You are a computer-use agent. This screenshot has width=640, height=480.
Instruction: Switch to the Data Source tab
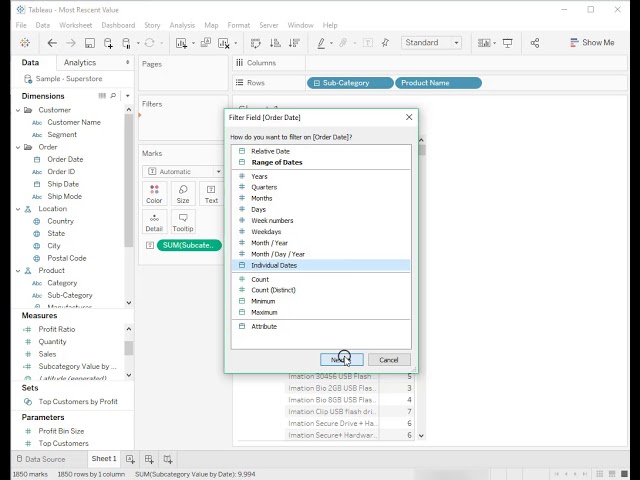coord(41,459)
